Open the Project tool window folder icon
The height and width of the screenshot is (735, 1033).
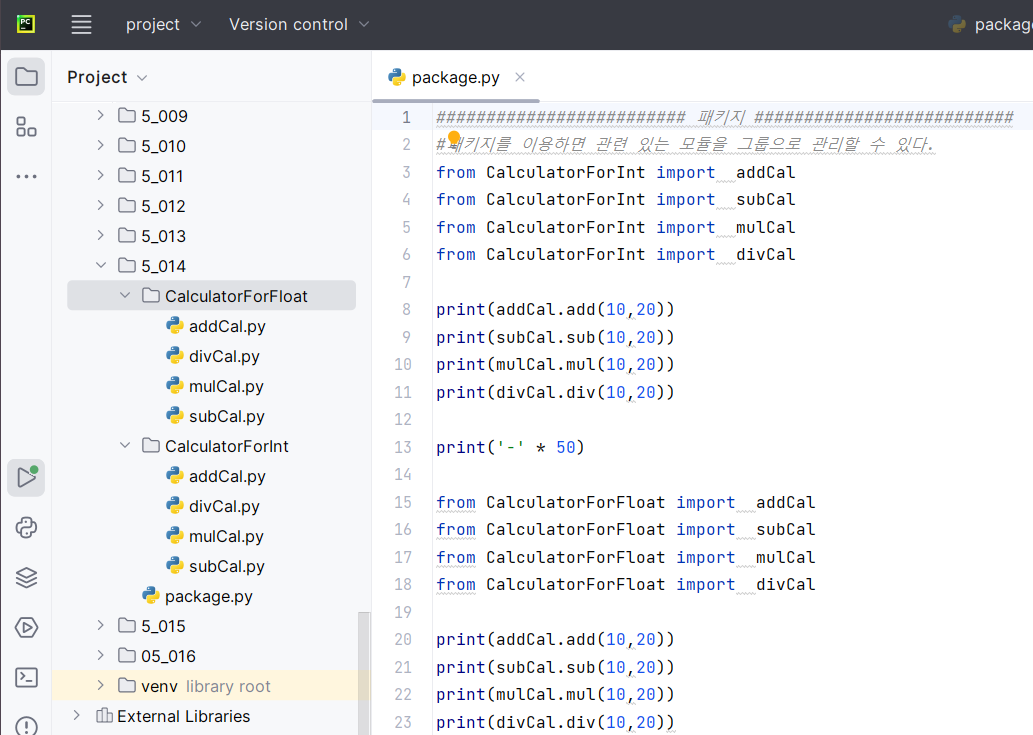coord(26,76)
